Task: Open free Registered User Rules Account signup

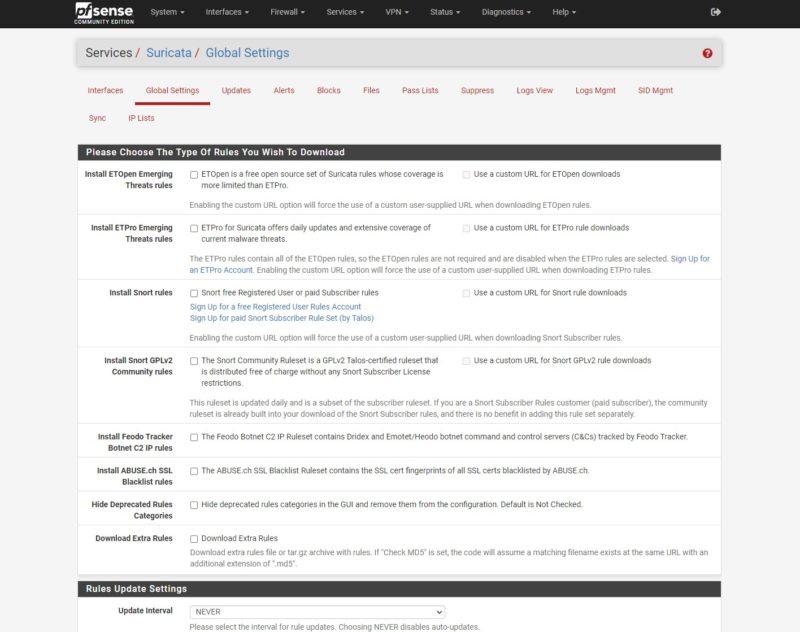Action: pyautogui.click(x=276, y=307)
